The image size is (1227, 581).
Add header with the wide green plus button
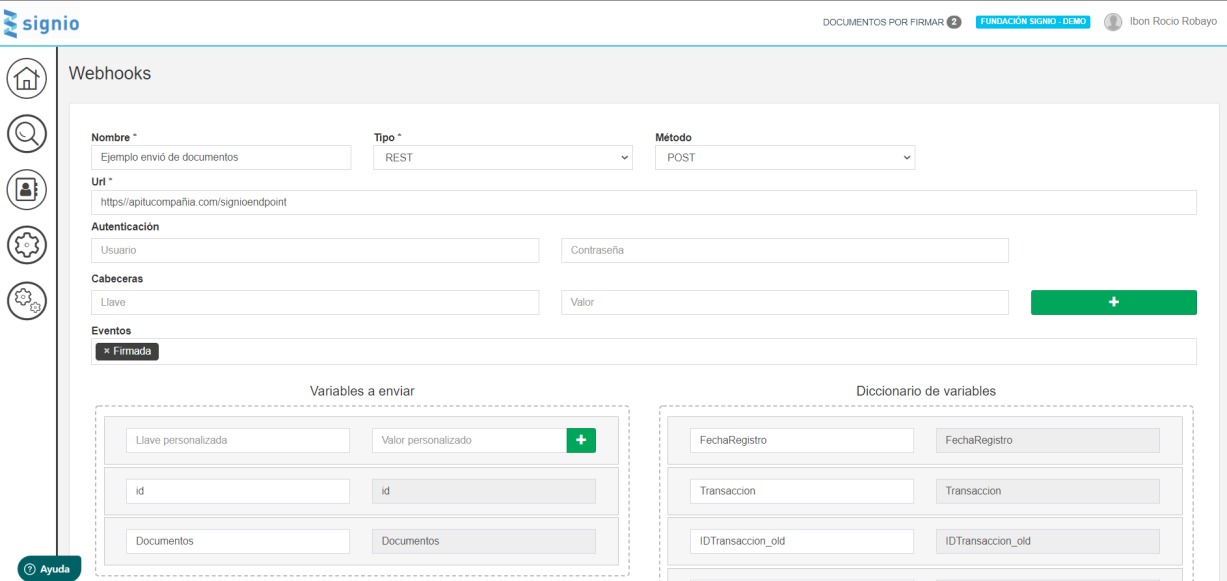(x=1113, y=302)
